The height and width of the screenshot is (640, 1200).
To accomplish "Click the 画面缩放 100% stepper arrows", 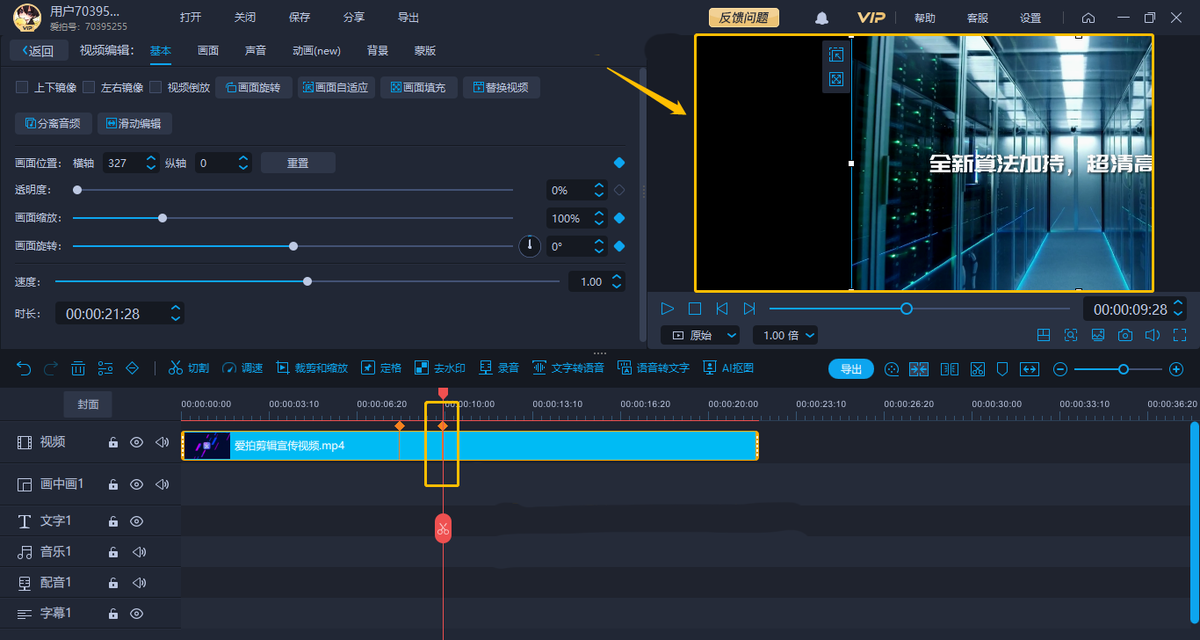I will coord(599,218).
